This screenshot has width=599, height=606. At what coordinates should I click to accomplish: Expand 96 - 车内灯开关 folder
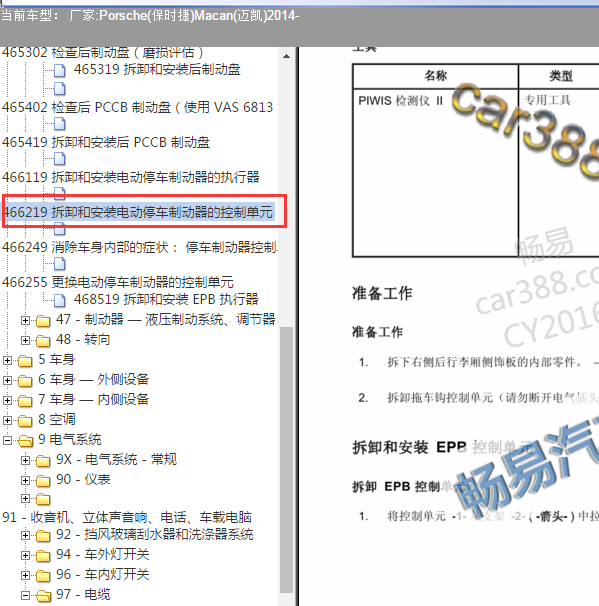[x=26, y=575]
